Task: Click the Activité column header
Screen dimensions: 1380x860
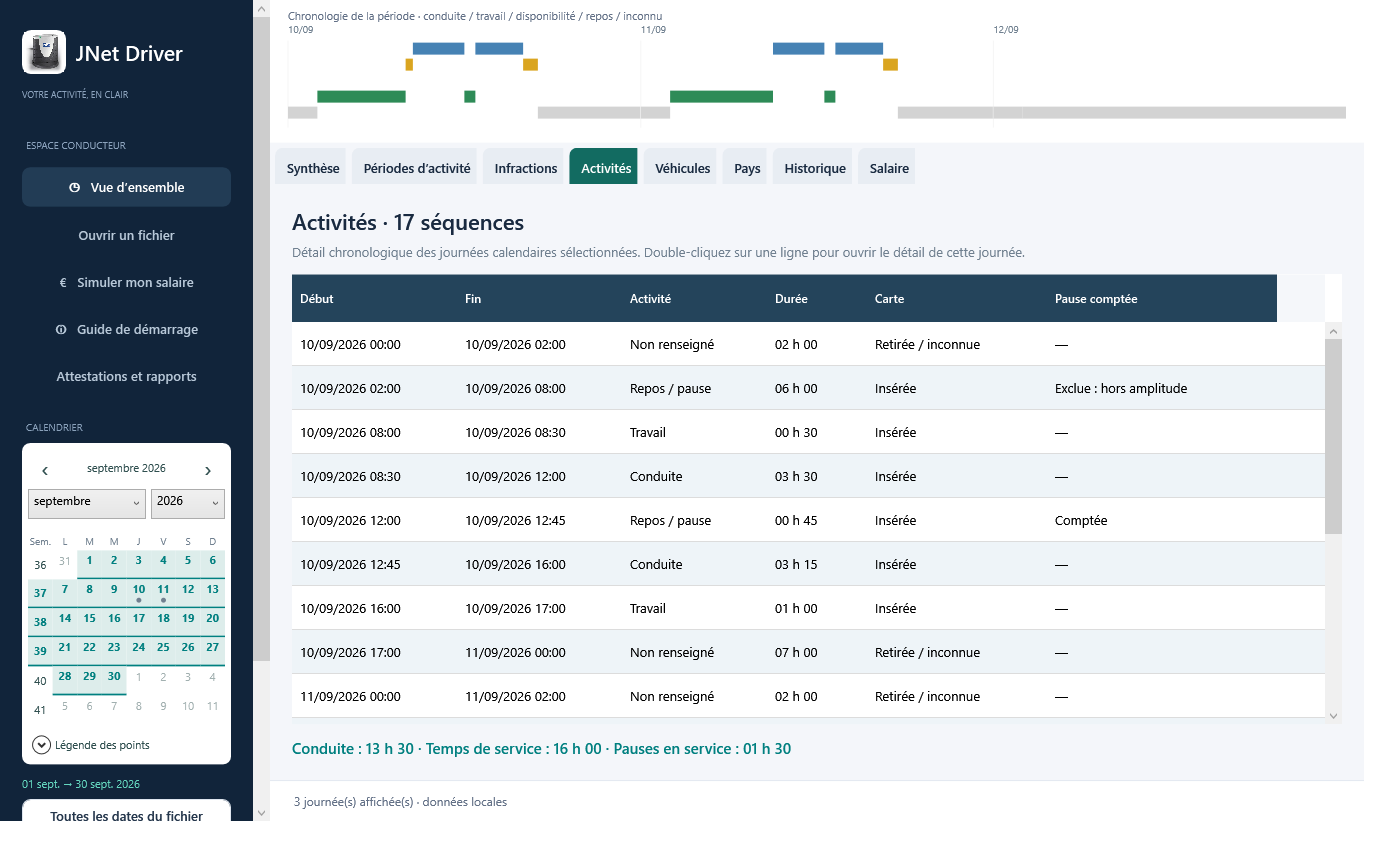Action: click(x=694, y=298)
